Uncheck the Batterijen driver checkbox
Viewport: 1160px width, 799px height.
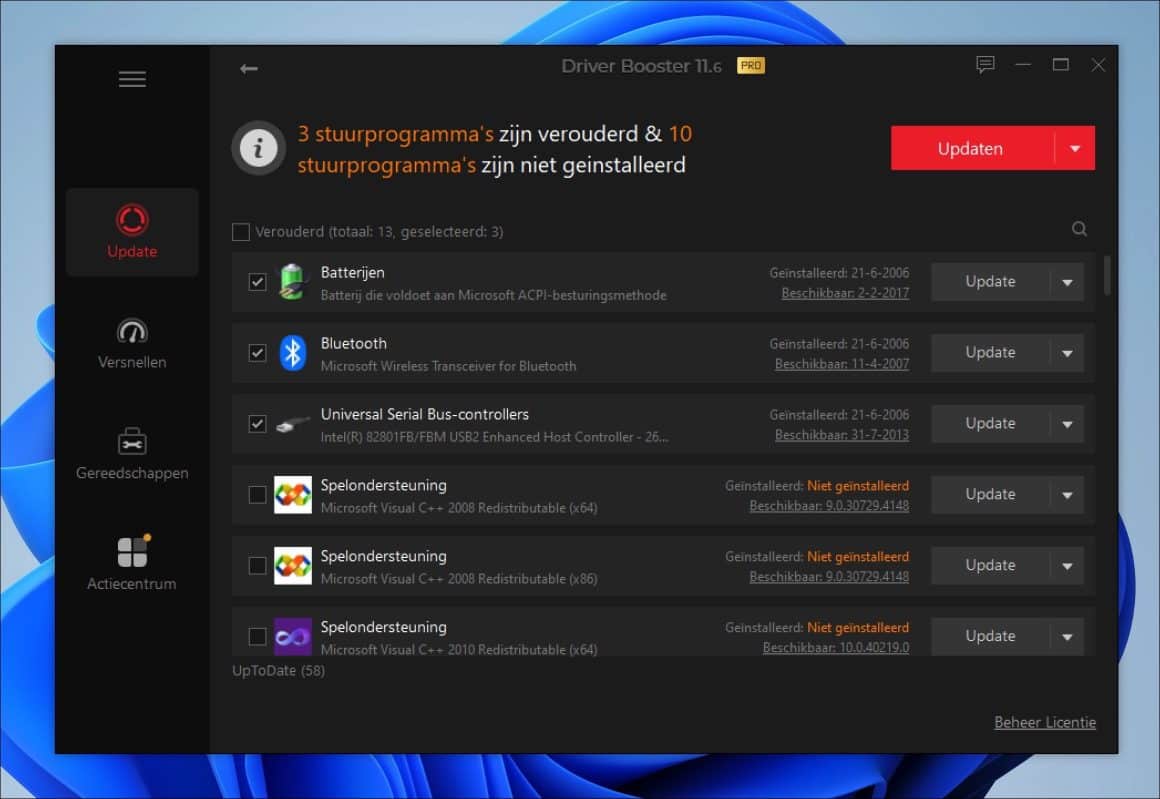(258, 281)
